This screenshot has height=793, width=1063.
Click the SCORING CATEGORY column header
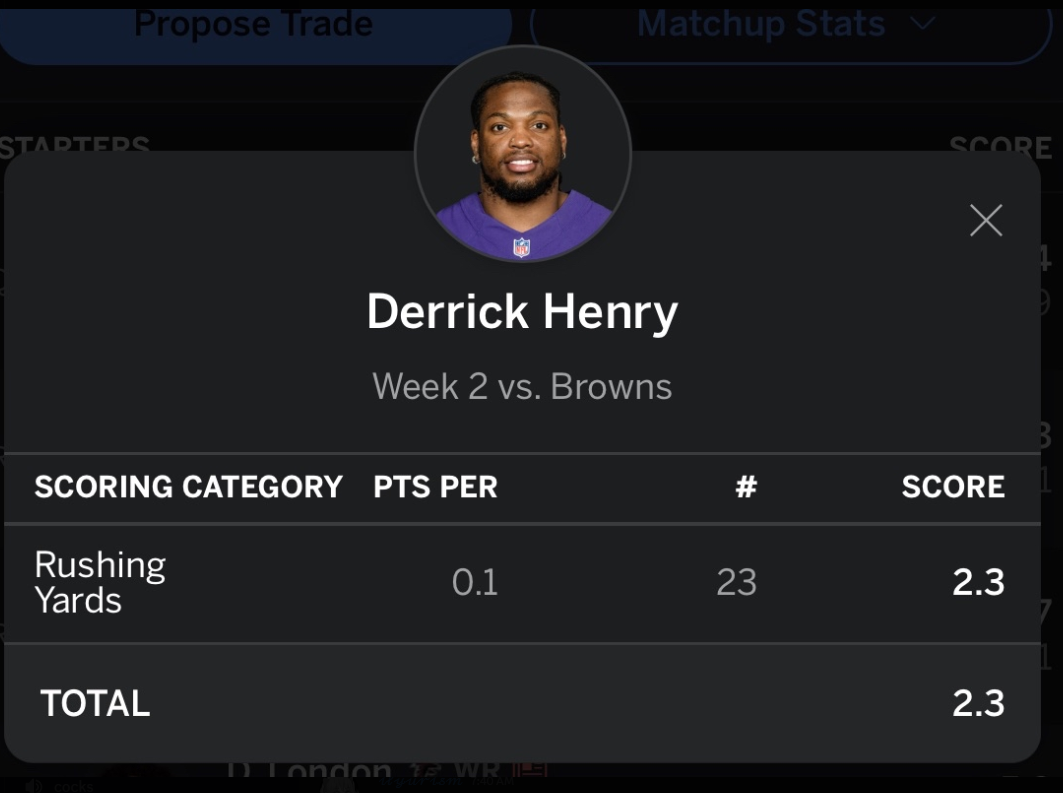[188, 487]
